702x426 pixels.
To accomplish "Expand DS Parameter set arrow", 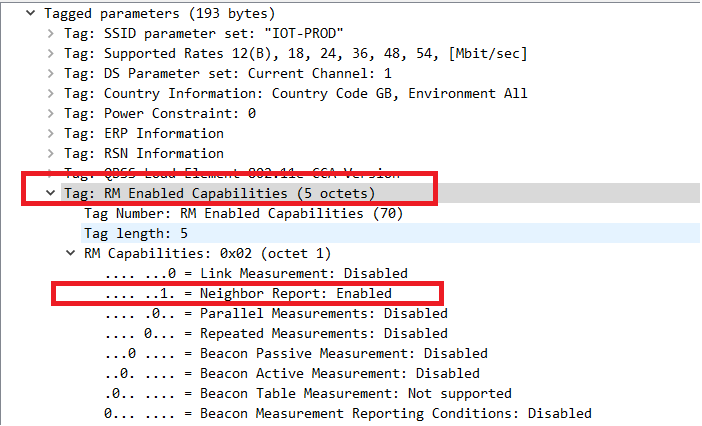I will 51,73.
